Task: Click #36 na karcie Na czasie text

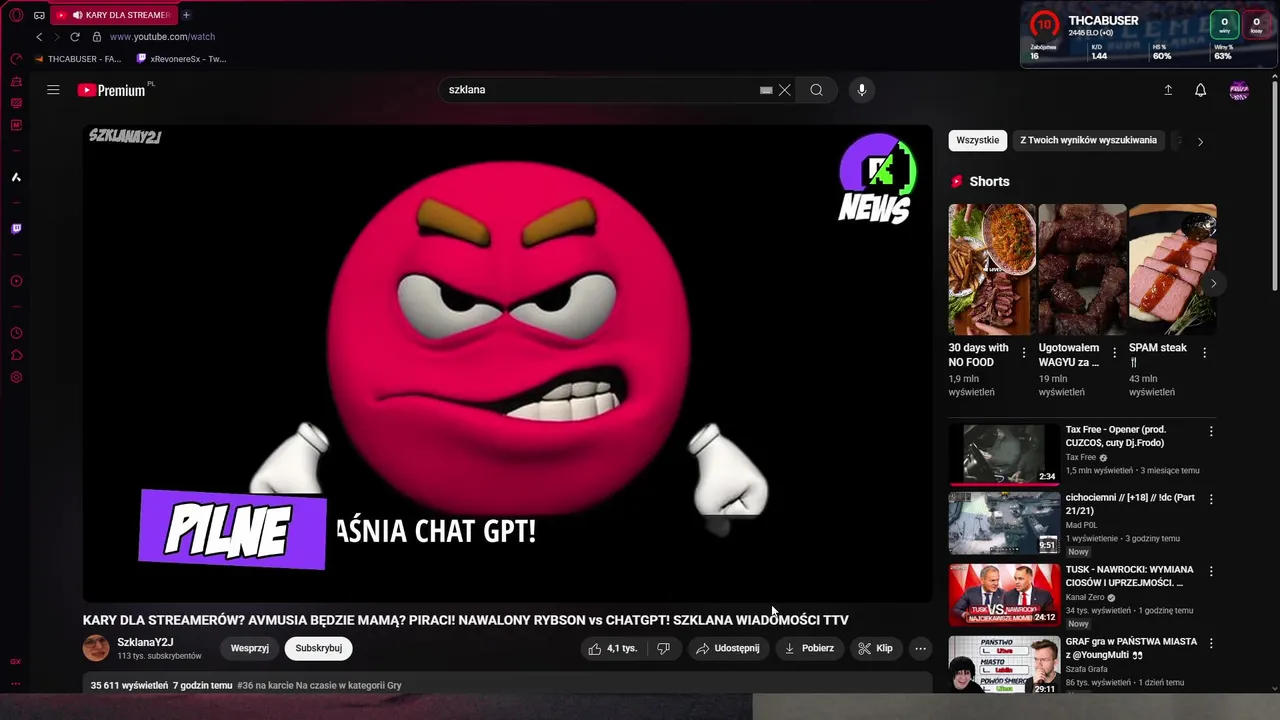Action: point(319,686)
